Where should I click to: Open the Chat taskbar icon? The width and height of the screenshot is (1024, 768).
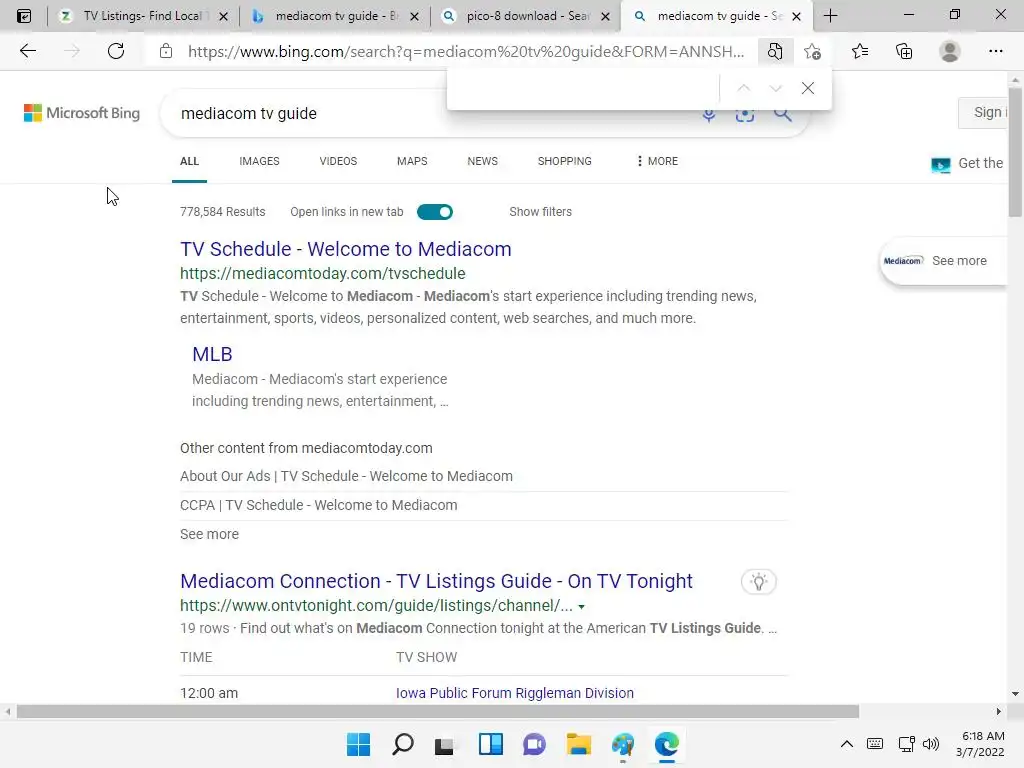pyautogui.click(x=534, y=744)
